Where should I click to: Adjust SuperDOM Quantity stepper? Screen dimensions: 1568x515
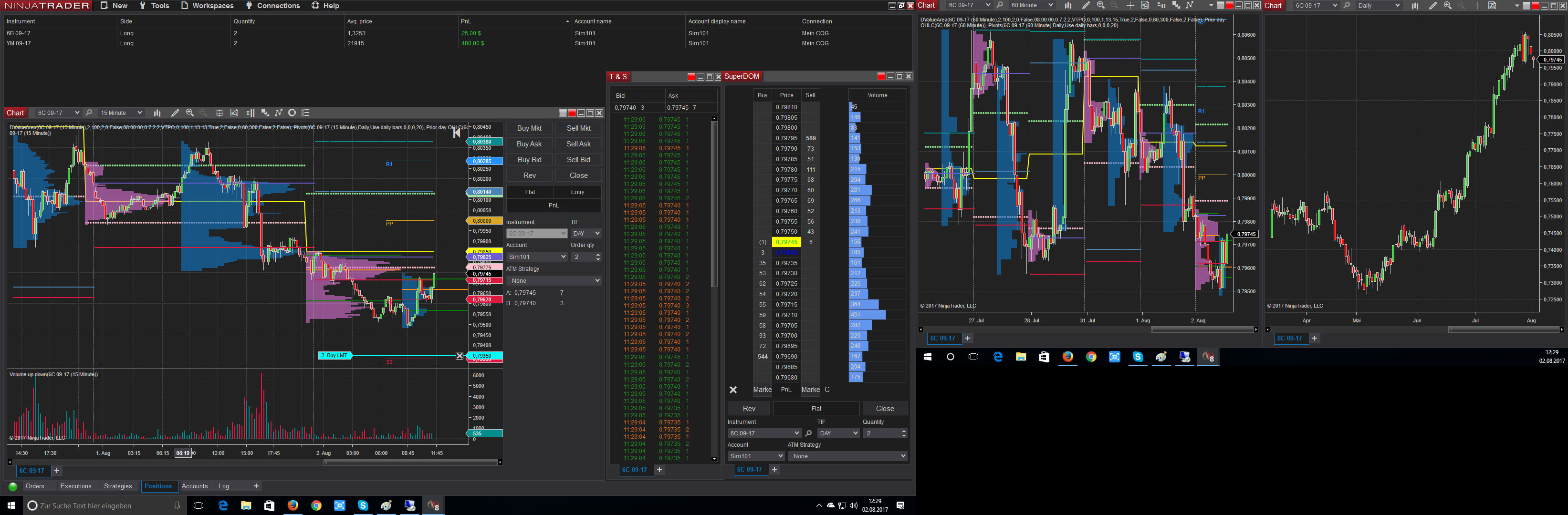pos(903,433)
